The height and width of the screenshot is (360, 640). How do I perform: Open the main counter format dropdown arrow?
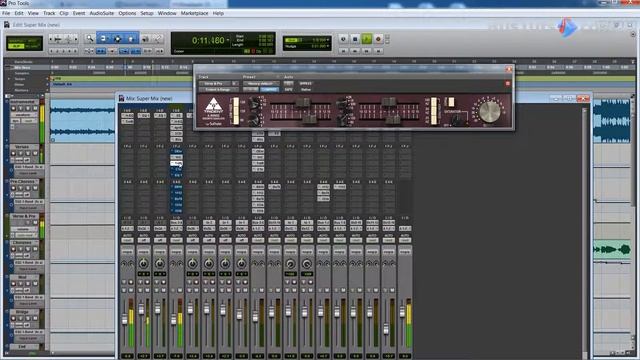pos(228,40)
